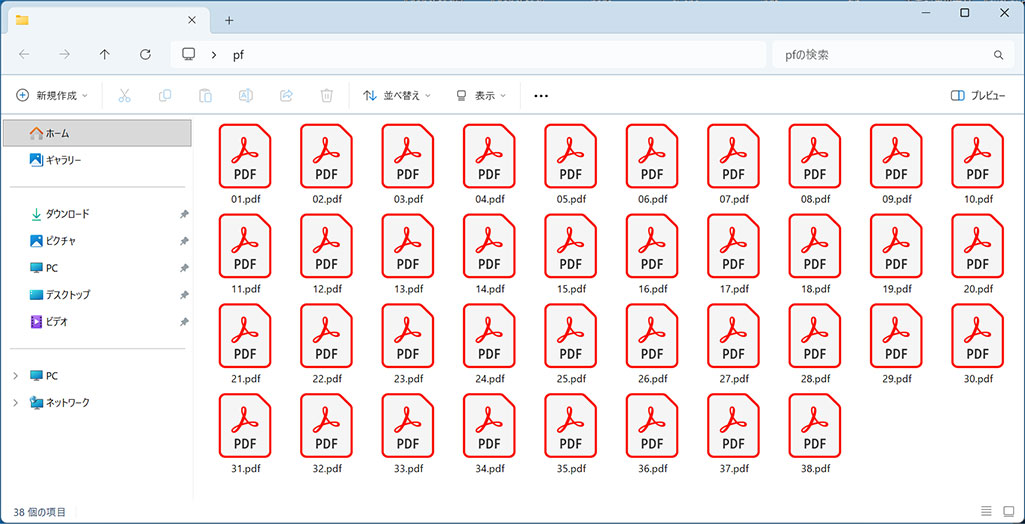Go up one folder with Up arrow
The width and height of the screenshot is (1025, 524).
pyautogui.click(x=105, y=55)
